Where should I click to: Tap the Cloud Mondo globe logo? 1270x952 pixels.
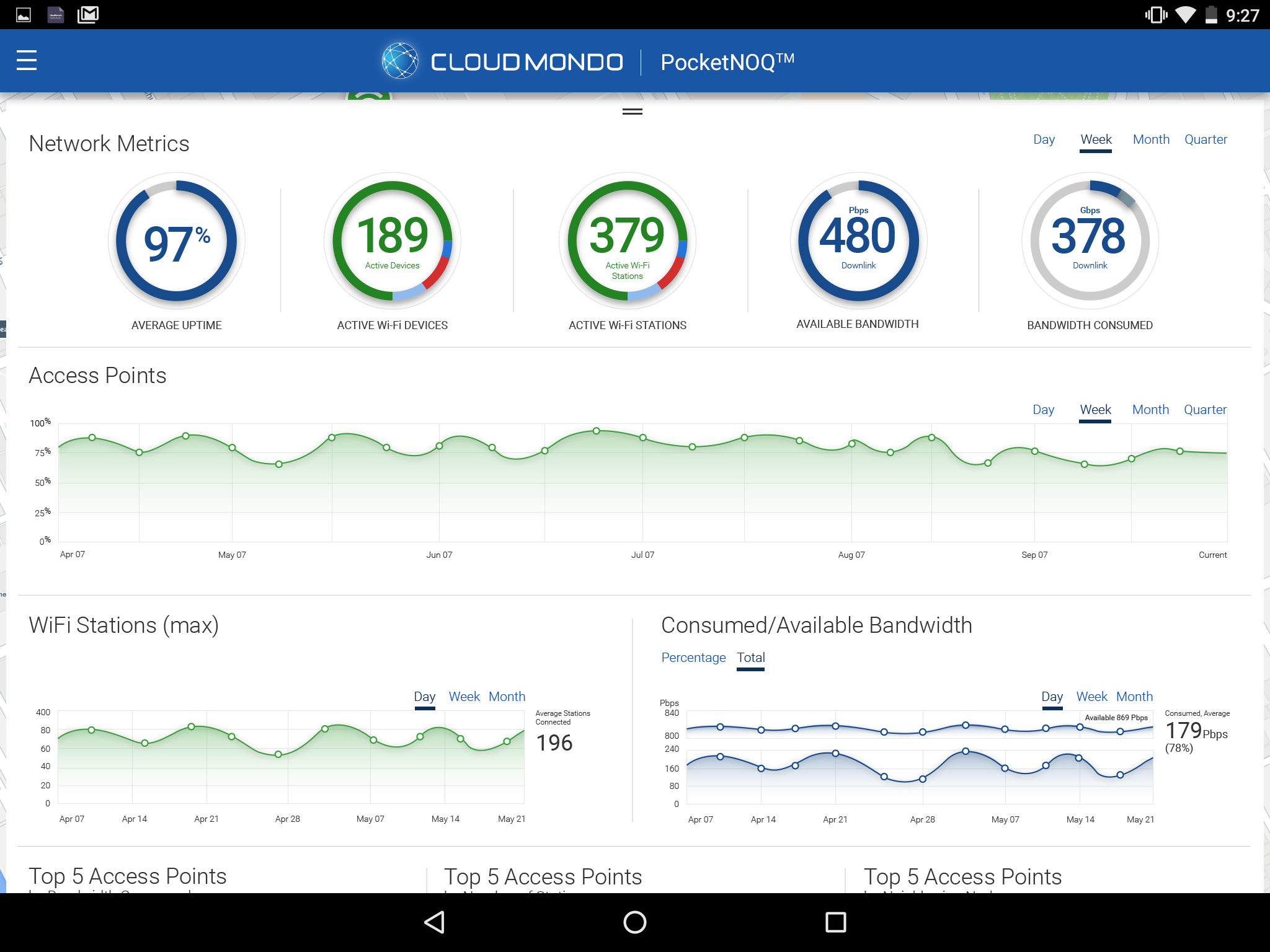tap(400, 61)
